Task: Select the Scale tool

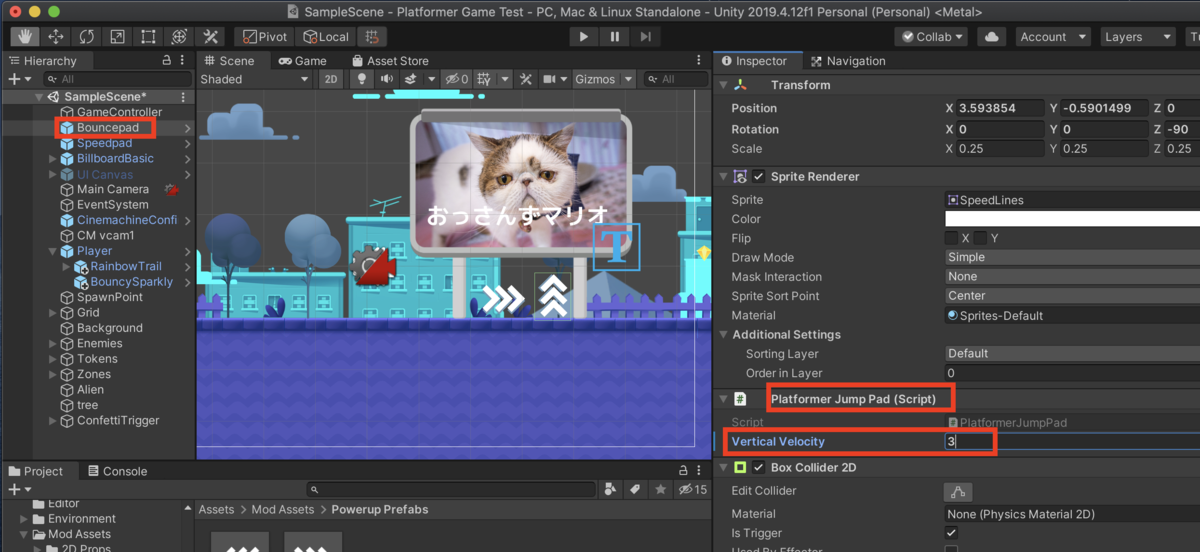Action: (x=118, y=37)
